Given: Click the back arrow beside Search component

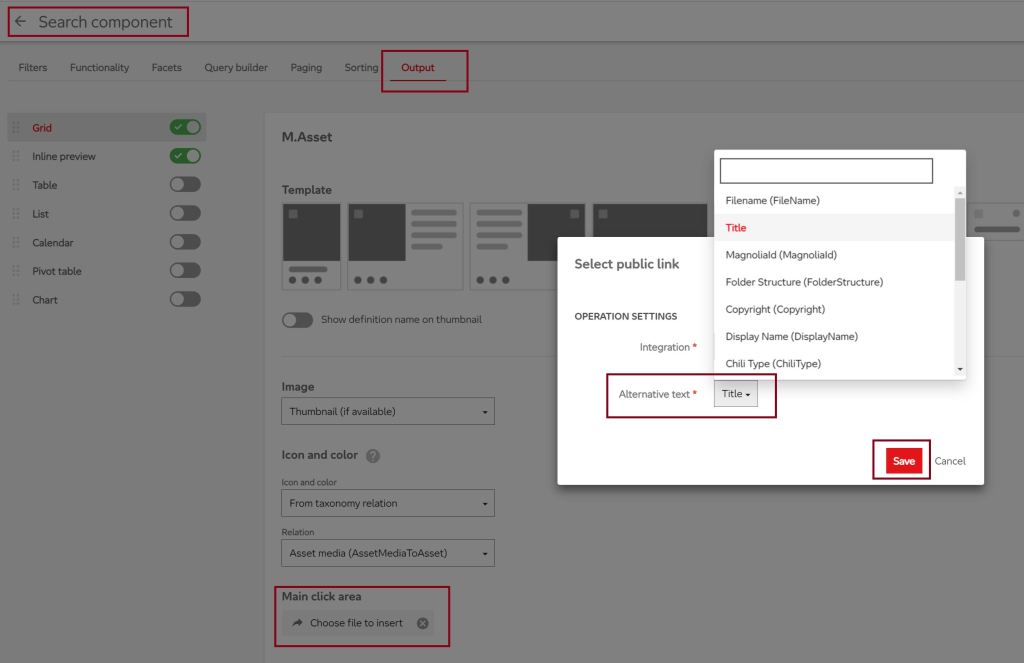Looking at the screenshot, I should click(20, 22).
